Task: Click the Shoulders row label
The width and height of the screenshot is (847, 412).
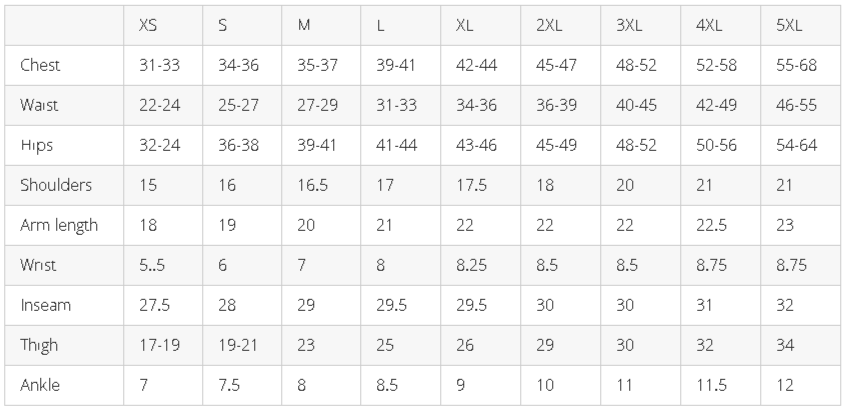Action: pos(56,185)
